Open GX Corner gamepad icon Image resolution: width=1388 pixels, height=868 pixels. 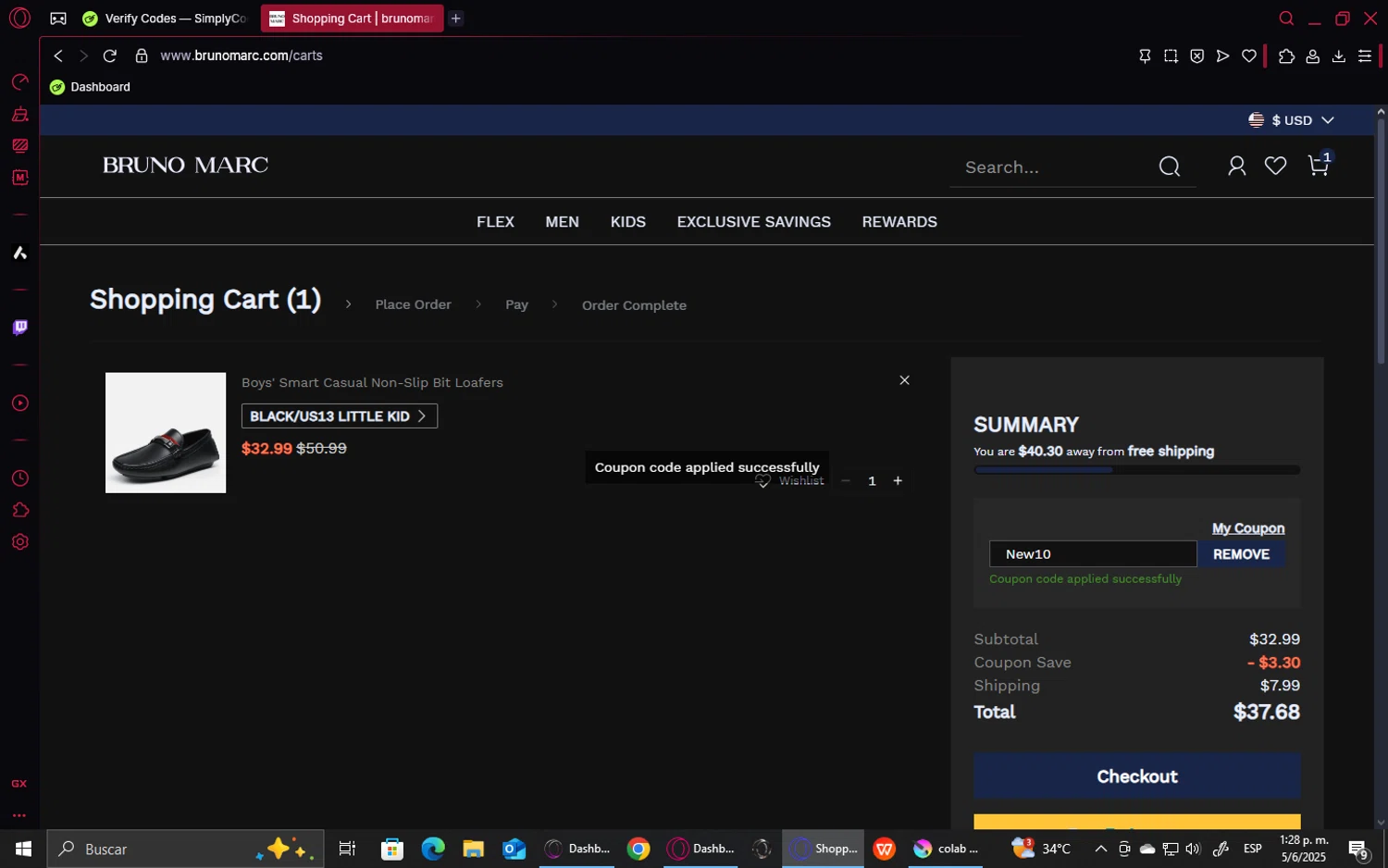tap(58, 19)
